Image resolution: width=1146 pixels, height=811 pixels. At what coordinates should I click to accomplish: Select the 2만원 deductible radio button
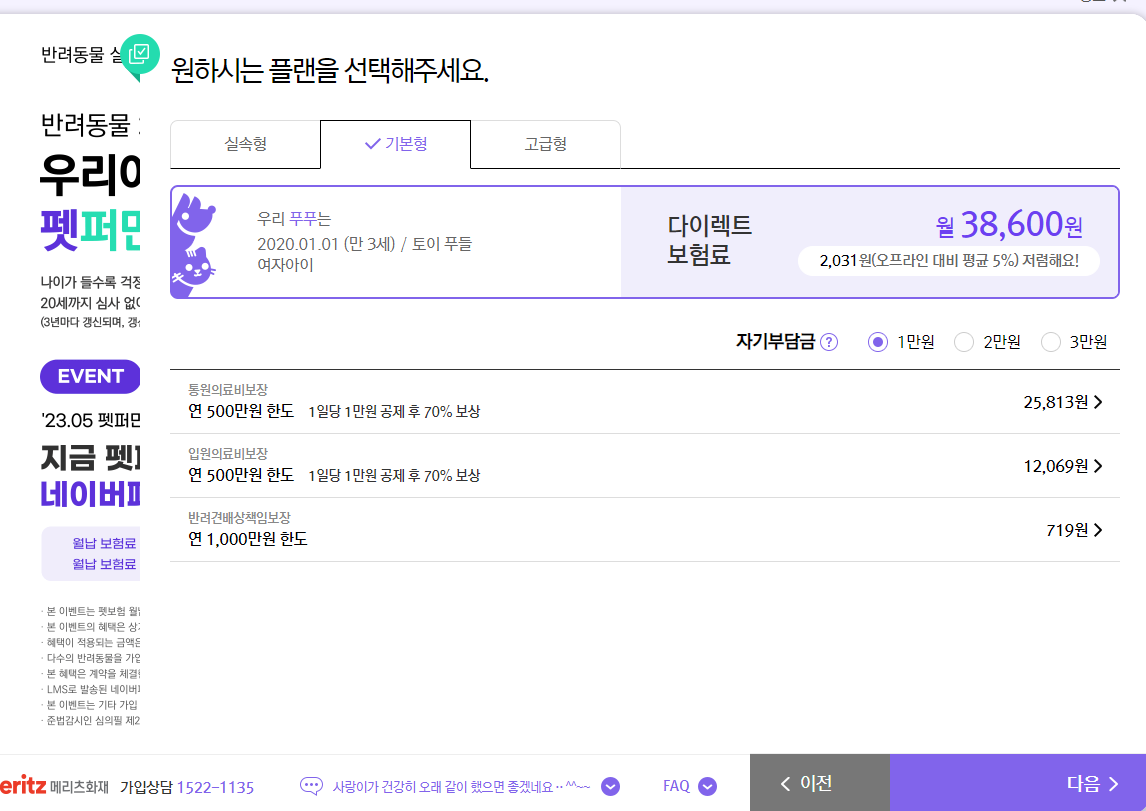[964, 342]
